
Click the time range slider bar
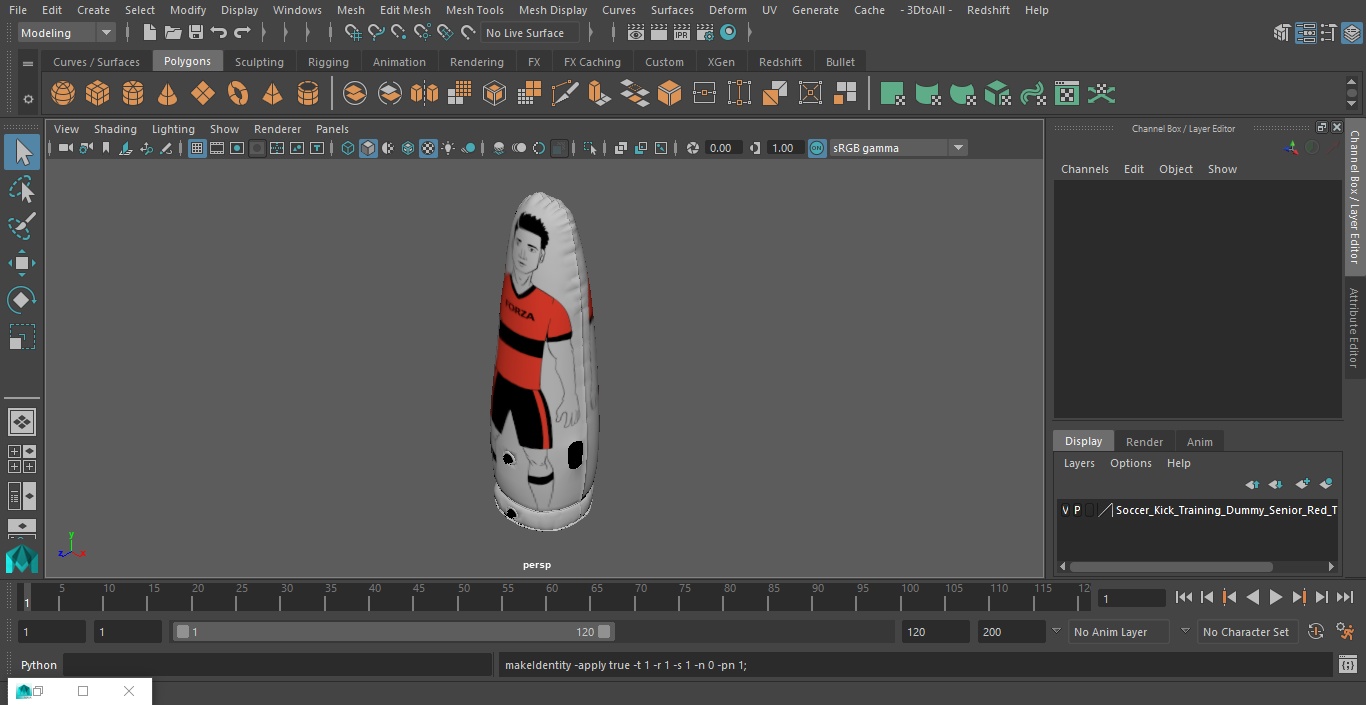pyautogui.click(x=393, y=632)
